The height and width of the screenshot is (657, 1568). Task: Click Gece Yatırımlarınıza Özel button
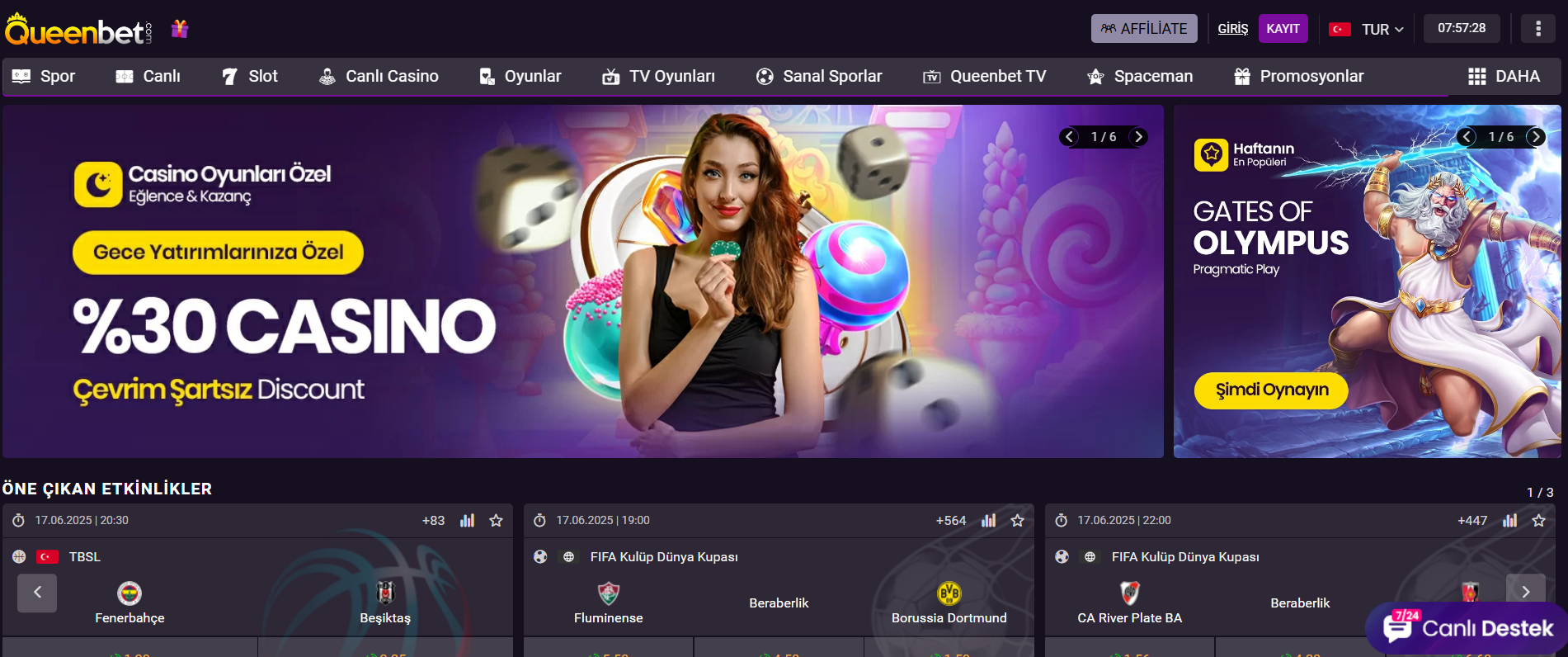[218, 253]
